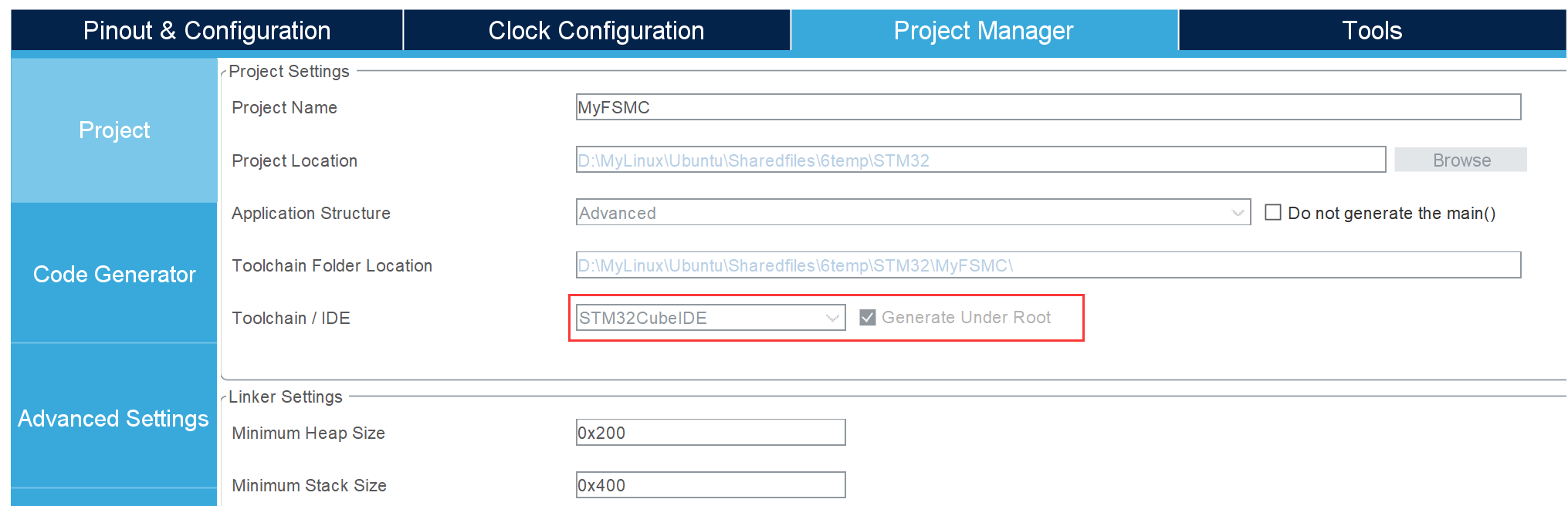1568x506 pixels.
Task: Select the Project side panel
Action: [x=114, y=130]
